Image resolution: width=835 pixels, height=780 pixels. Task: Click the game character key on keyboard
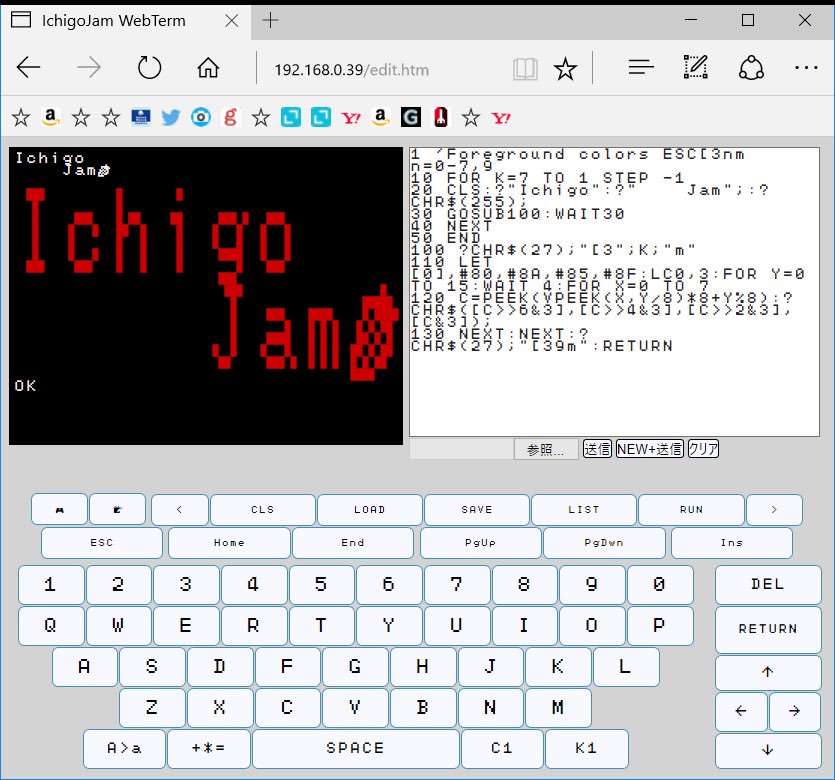pyautogui.click(x=59, y=510)
